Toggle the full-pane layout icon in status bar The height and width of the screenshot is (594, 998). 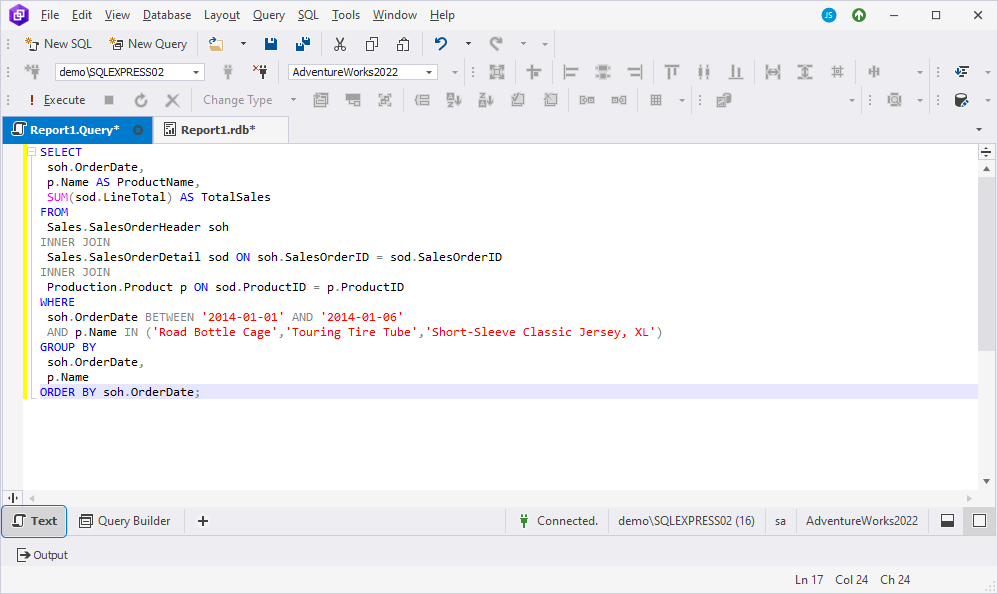(x=980, y=521)
